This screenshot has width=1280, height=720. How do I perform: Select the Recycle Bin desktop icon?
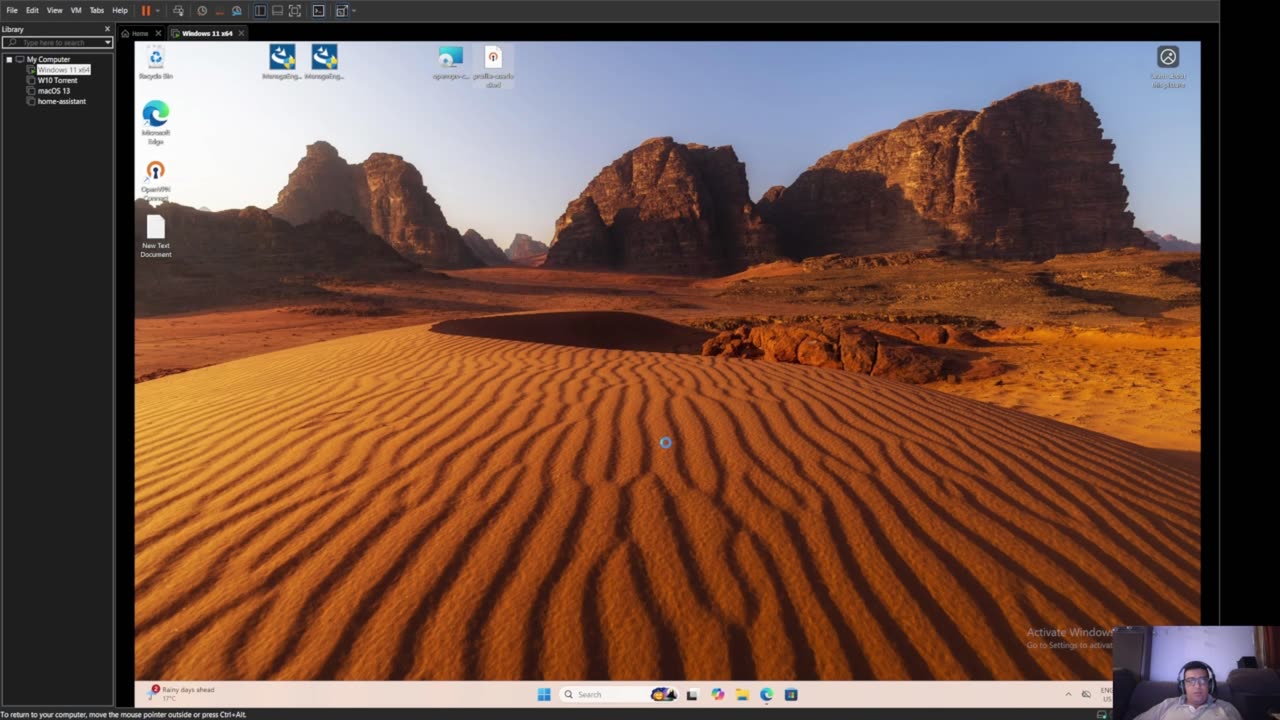(156, 62)
